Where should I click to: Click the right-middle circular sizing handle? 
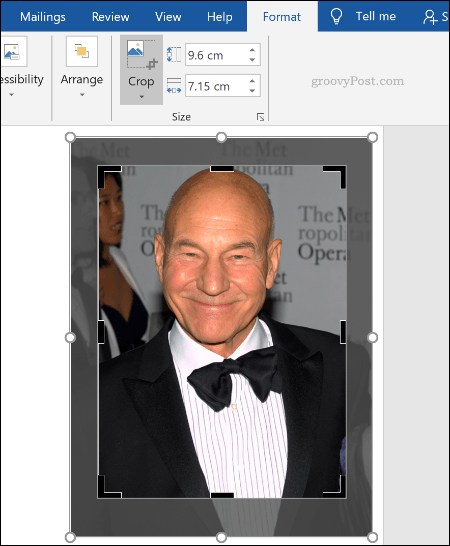pyautogui.click(x=372, y=337)
